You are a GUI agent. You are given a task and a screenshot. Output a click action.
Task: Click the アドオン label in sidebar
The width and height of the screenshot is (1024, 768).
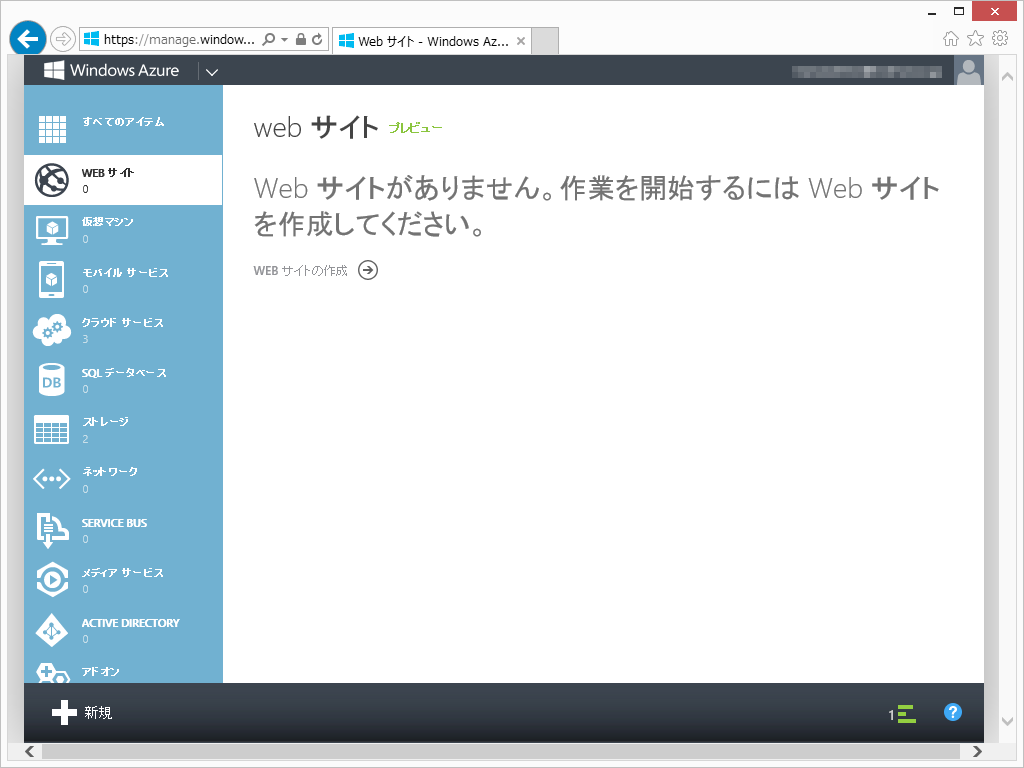101,671
